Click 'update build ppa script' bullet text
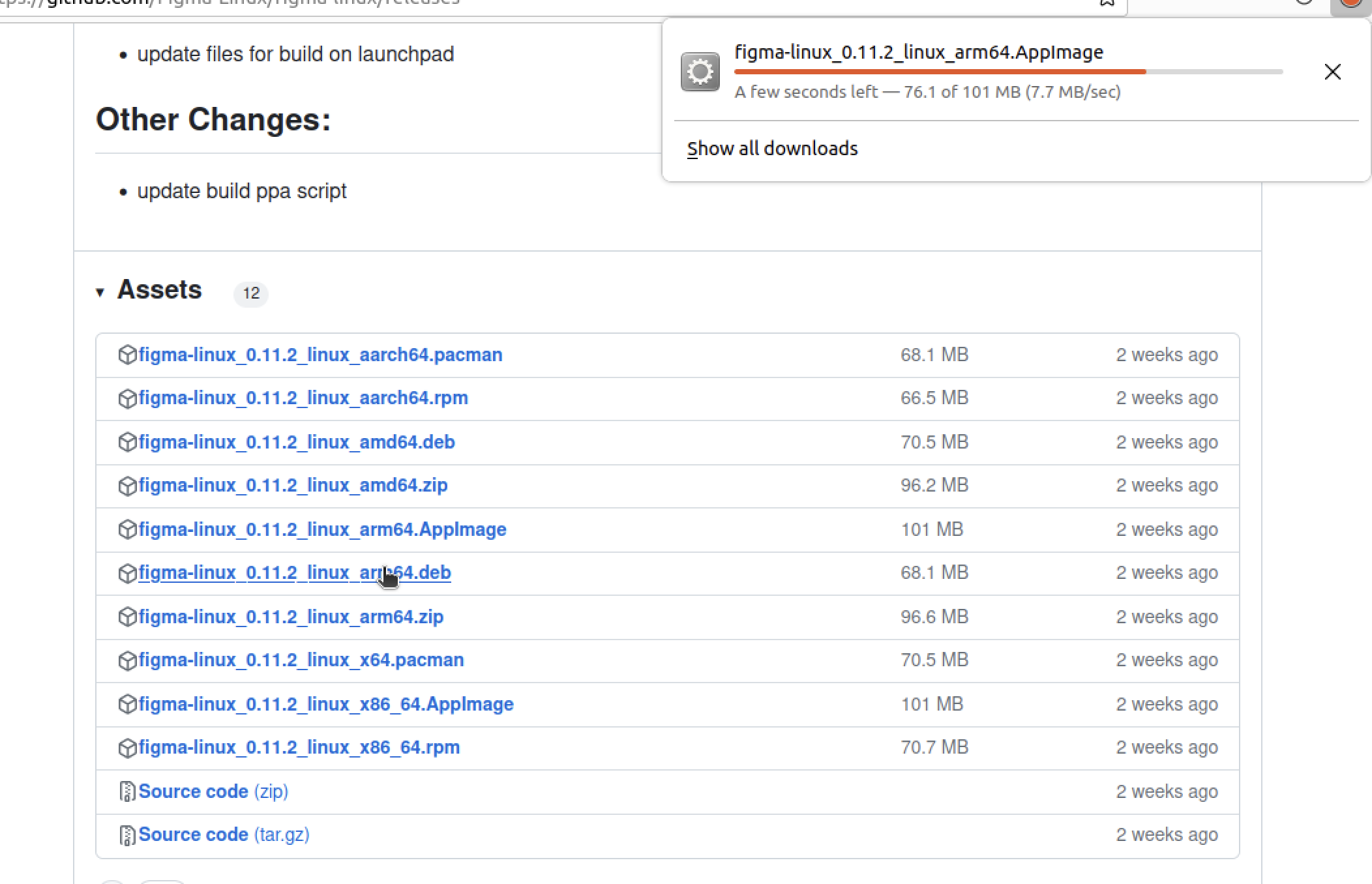Viewport: 1372px width, 884px height. click(x=242, y=192)
